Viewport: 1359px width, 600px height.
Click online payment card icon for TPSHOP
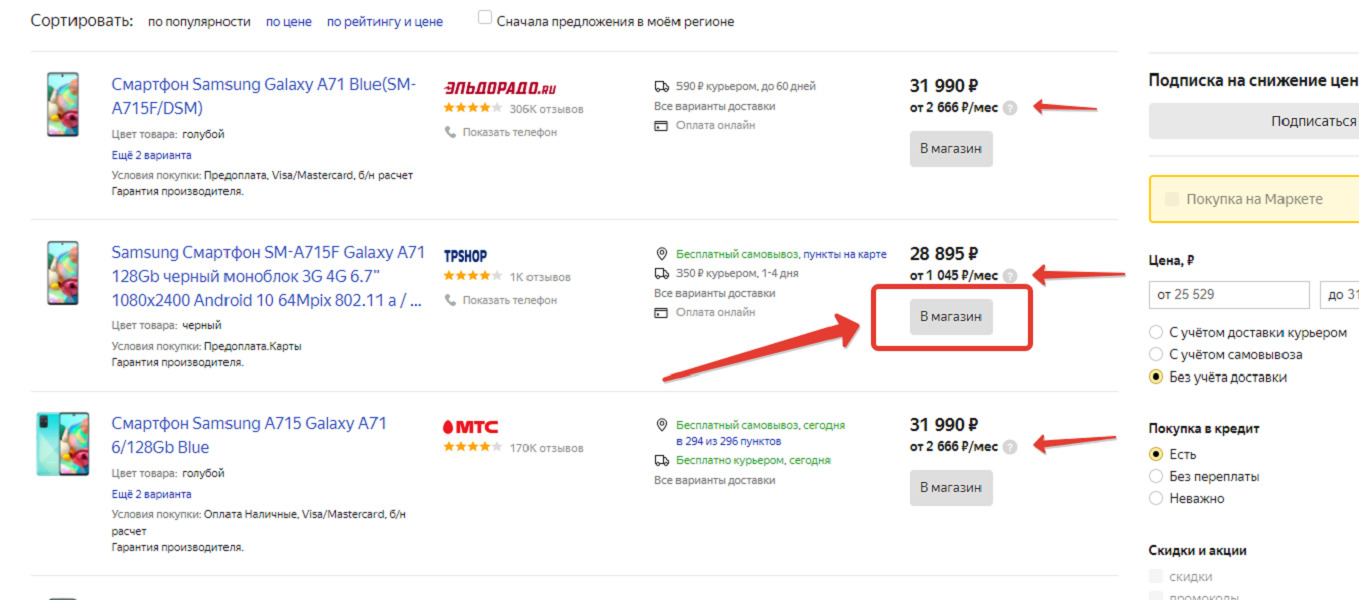coord(661,312)
